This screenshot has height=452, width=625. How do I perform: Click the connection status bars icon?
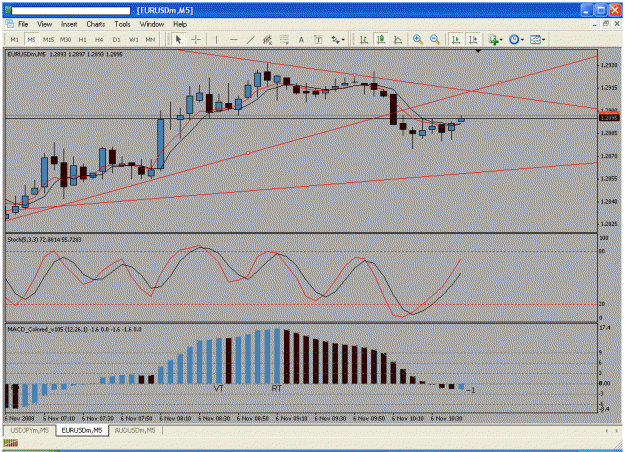coord(10,442)
